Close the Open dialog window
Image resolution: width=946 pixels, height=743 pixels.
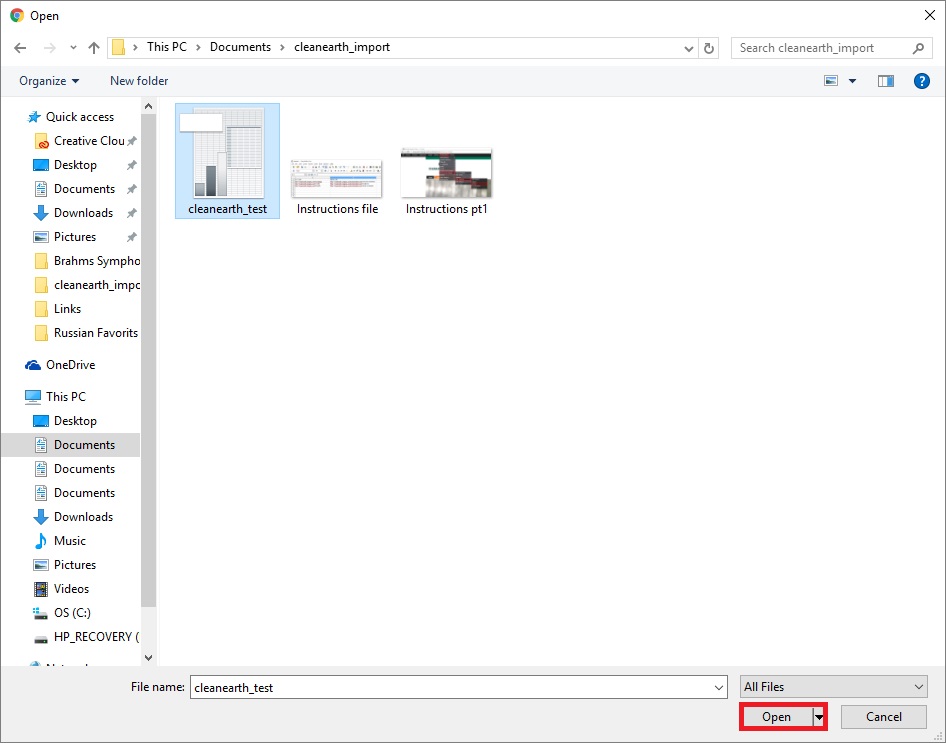click(x=930, y=16)
